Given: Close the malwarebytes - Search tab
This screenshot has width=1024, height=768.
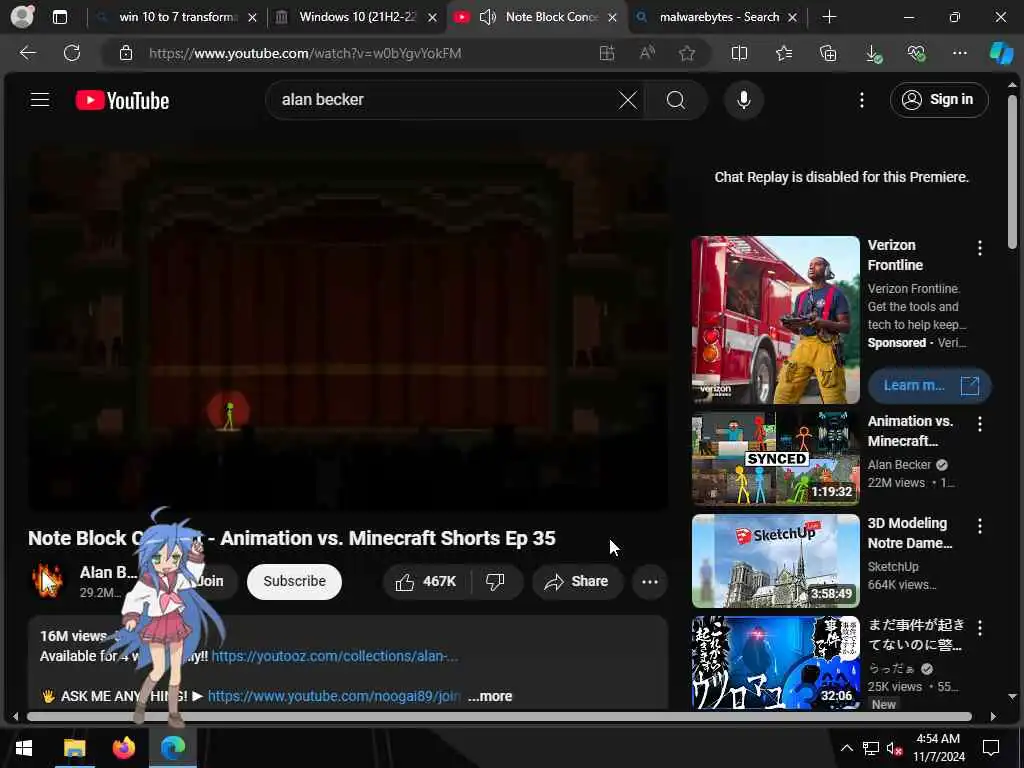Looking at the screenshot, I should (x=792, y=18).
